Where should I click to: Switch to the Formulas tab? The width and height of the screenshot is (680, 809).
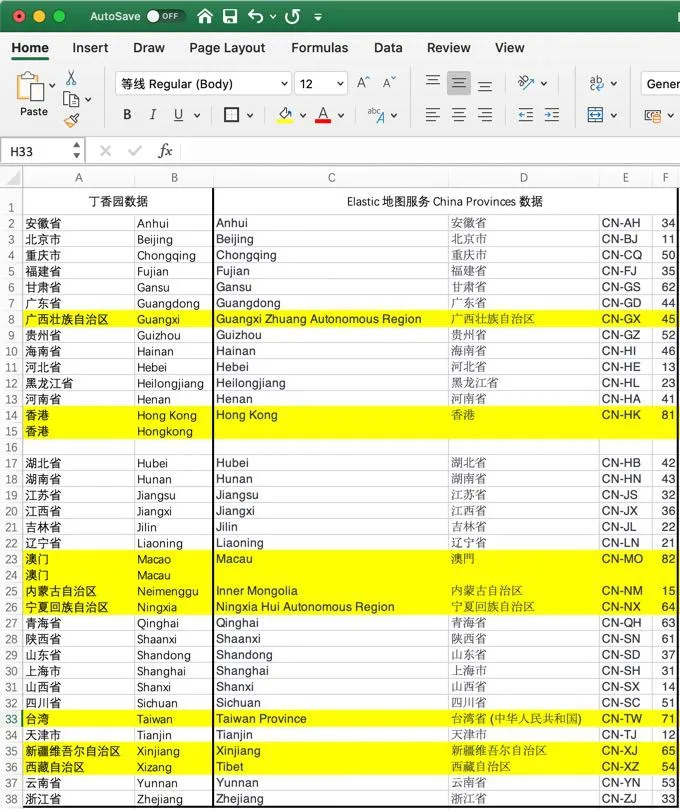(319, 47)
